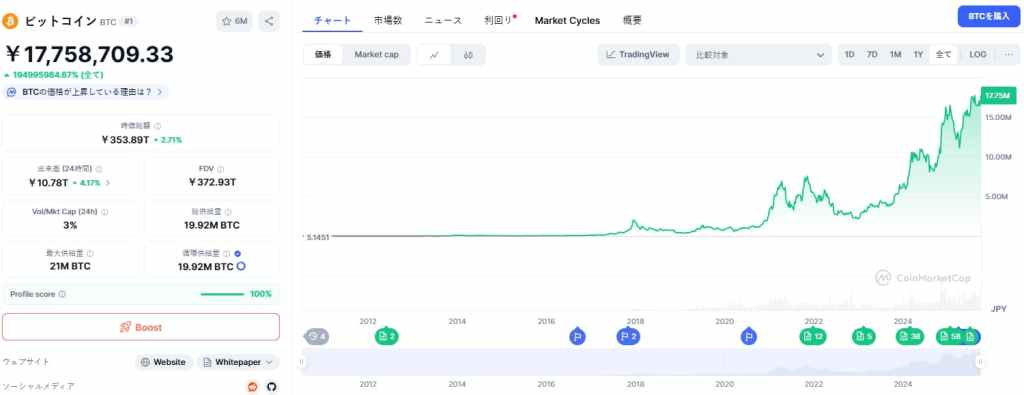This screenshot has width=1024, height=395.
Task: Click the Boost button
Action: 141,327
